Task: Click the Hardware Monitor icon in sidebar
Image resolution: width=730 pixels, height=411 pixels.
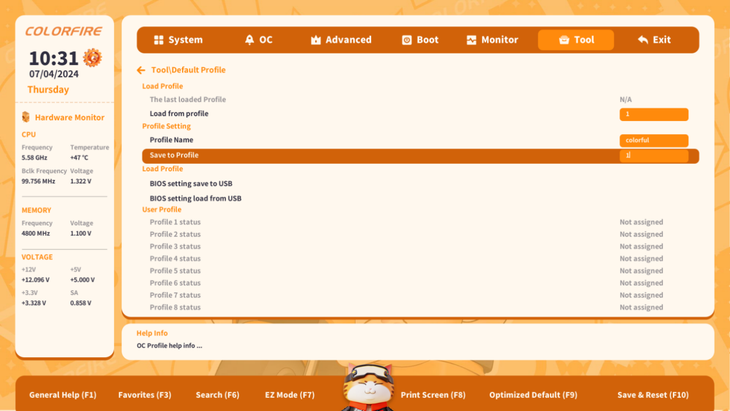Action: coord(26,117)
